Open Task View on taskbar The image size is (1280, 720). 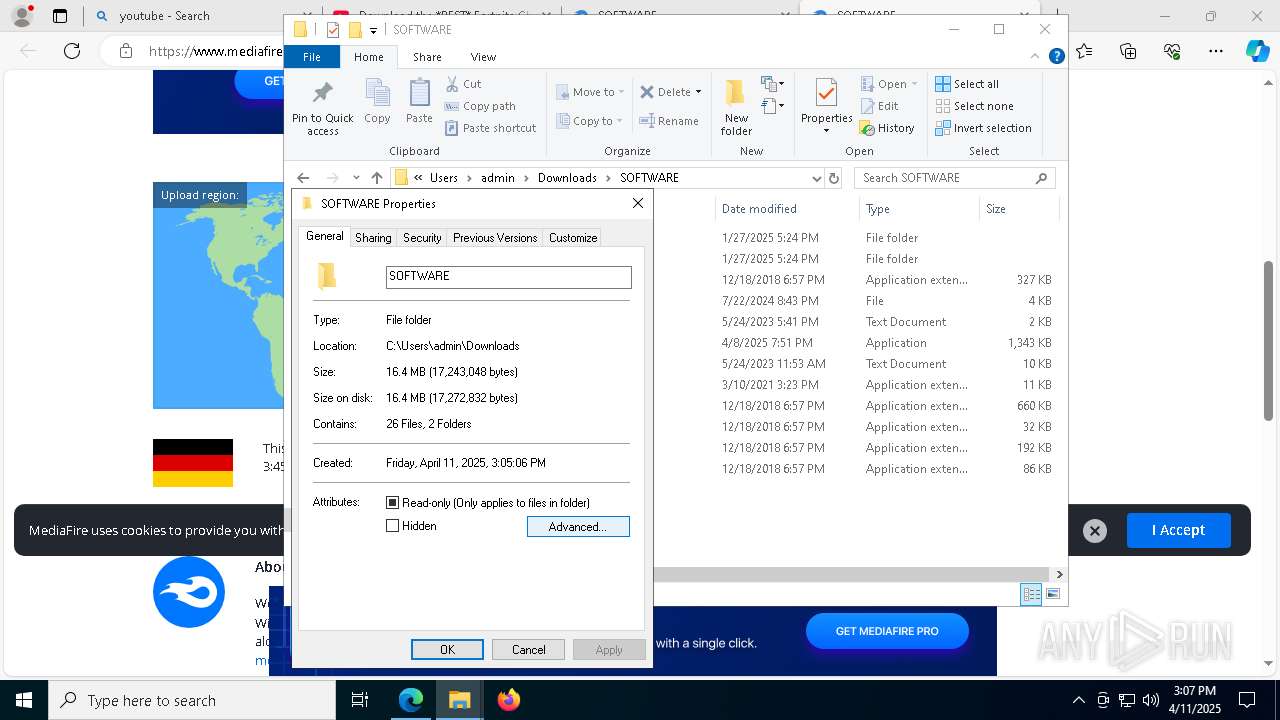[360, 700]
